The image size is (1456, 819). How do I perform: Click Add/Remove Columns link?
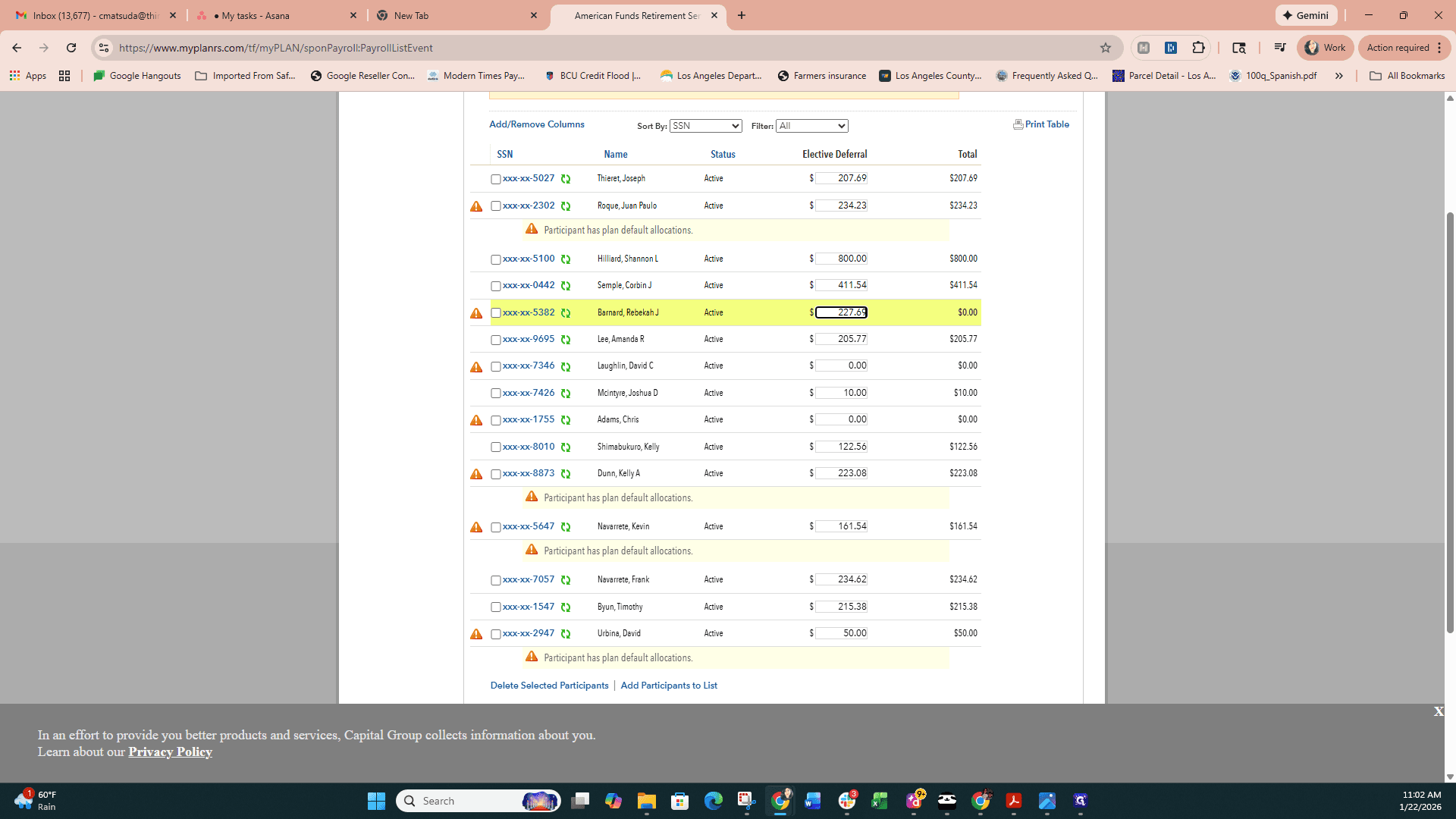point(537,124)
